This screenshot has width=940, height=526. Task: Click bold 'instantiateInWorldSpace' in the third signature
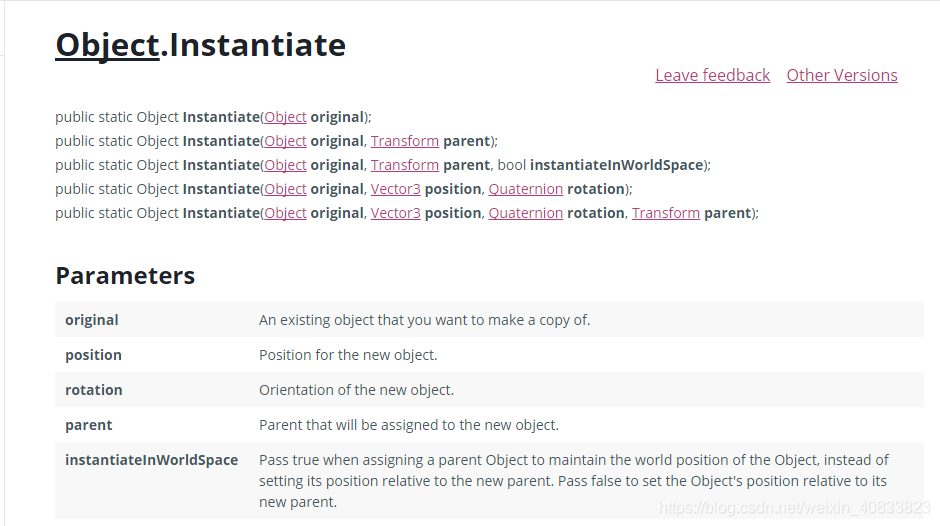pyautogui.click(x=616, y=165)
